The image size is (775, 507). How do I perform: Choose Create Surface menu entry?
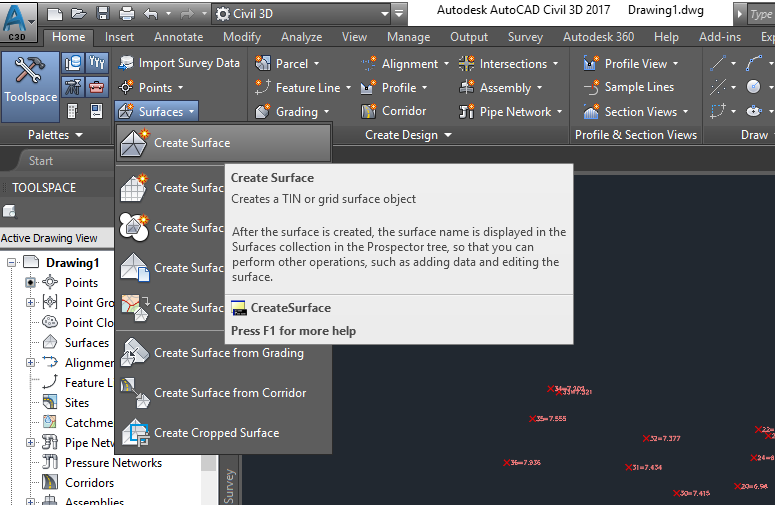tap(223, 143)
